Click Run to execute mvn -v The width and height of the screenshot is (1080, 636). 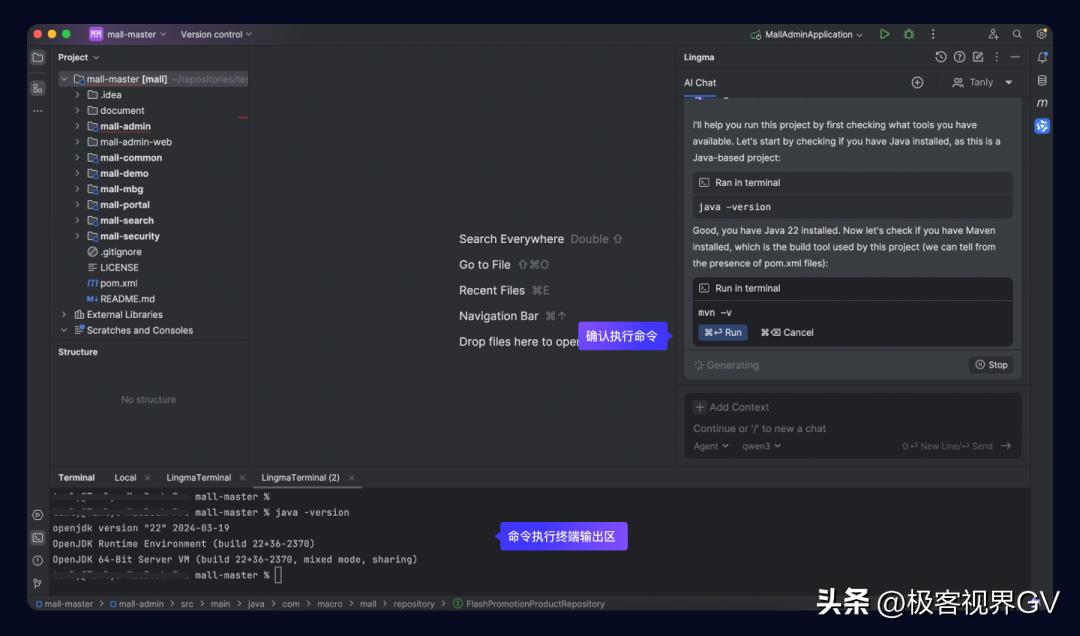[722, 331]
